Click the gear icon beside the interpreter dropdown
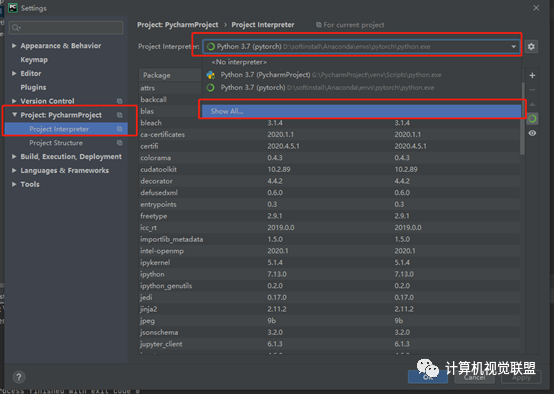554x394 pixels. pos(531,47)
